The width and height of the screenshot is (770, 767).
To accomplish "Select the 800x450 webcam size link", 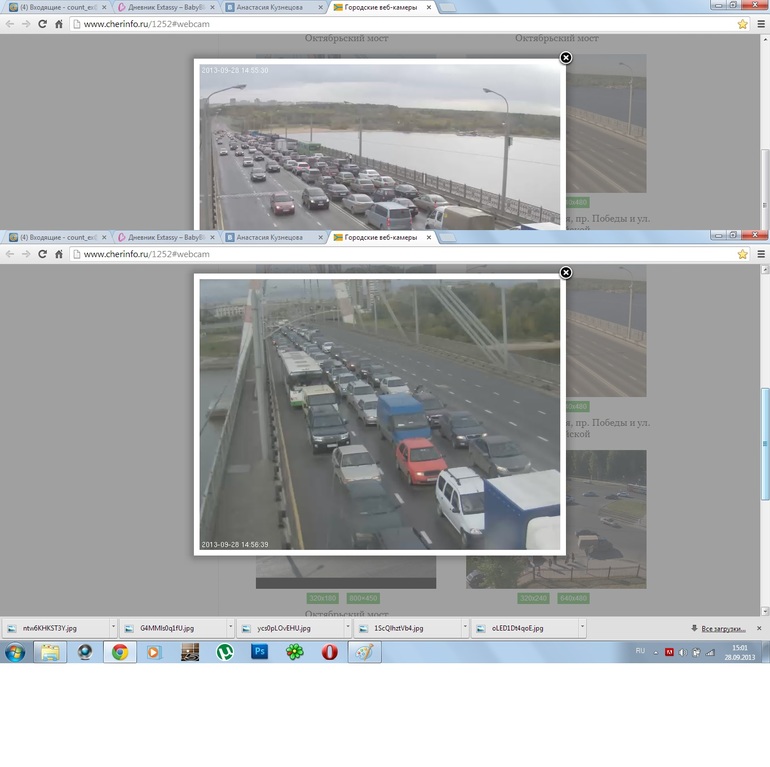I will point(363,598).
